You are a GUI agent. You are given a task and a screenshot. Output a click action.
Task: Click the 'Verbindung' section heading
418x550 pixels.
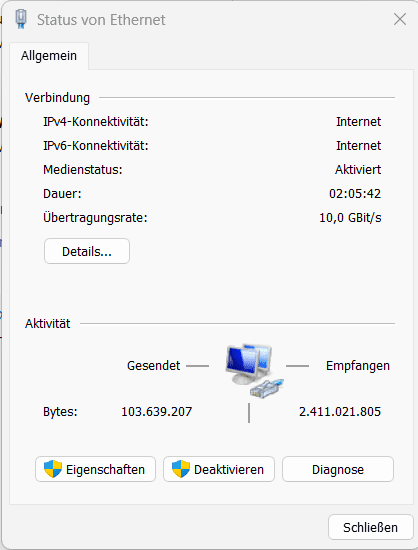click(58, 98)
